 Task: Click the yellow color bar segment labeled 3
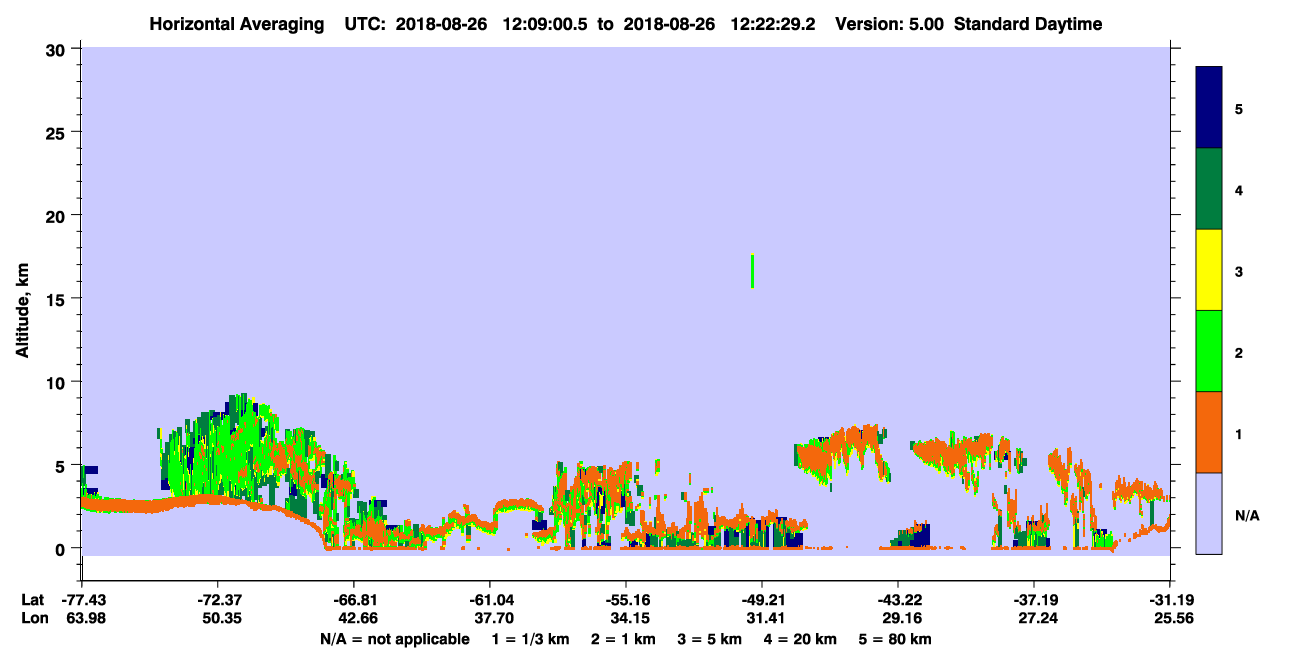click(x=1209, y=270)
